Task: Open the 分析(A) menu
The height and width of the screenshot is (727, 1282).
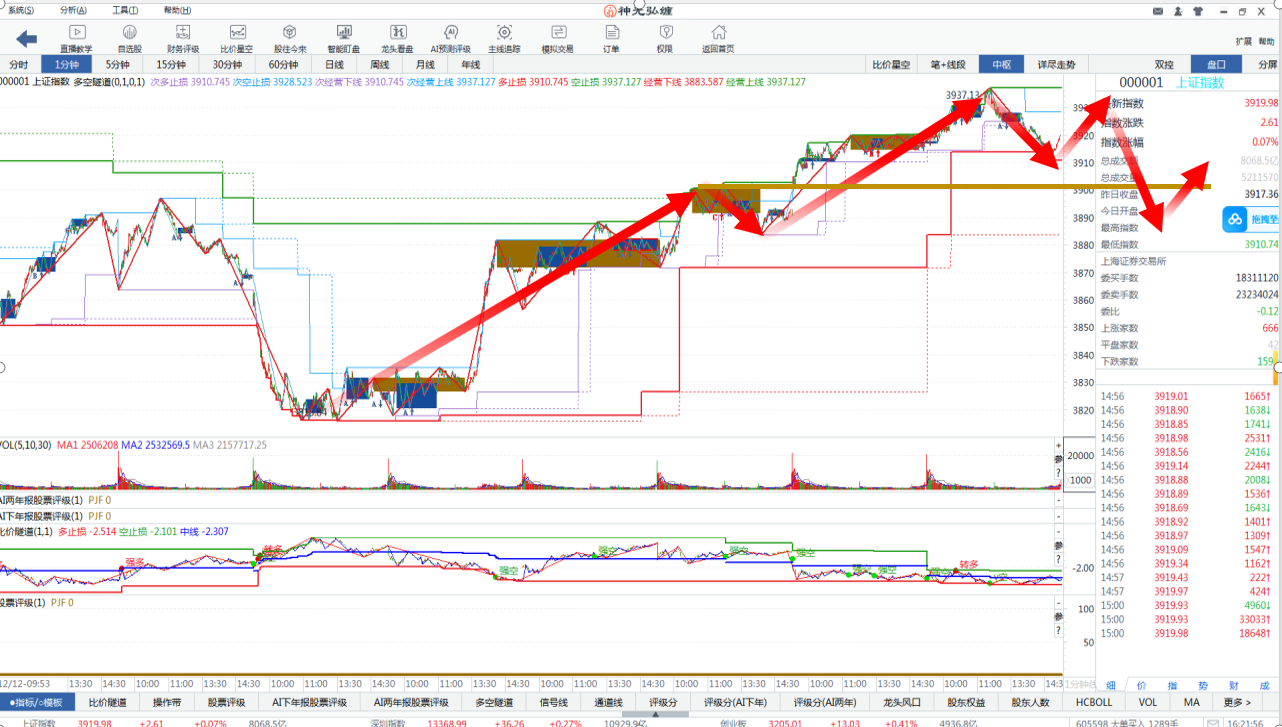Action: (74, 10)
